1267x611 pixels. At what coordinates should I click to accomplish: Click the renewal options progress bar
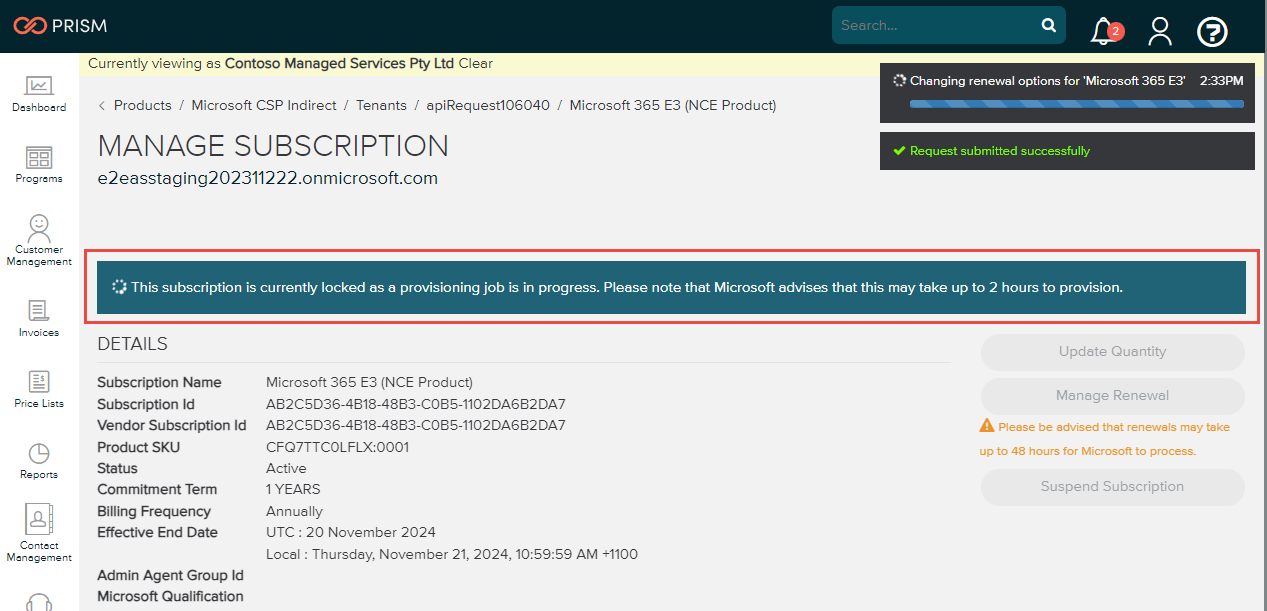click(x=1077, y=103)
